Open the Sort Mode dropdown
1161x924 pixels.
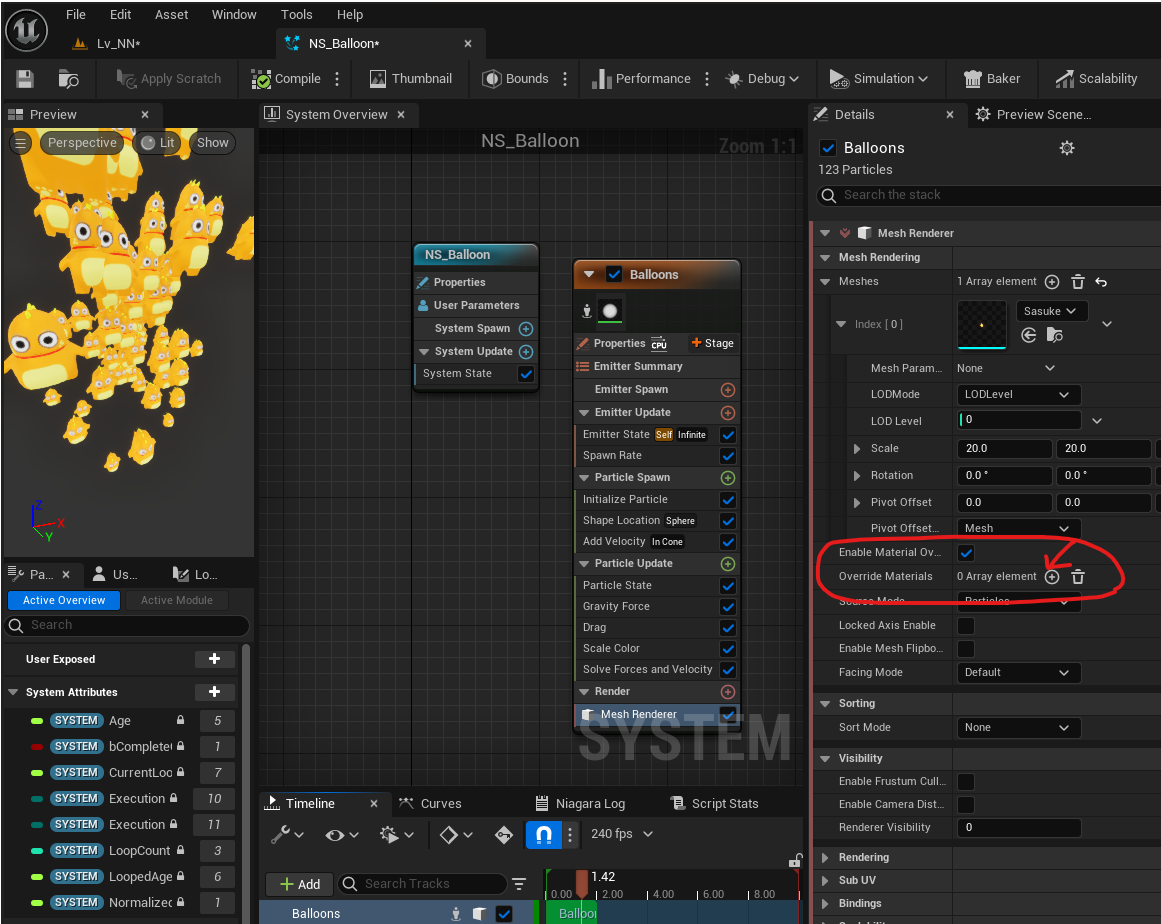tap(1018, 728)
